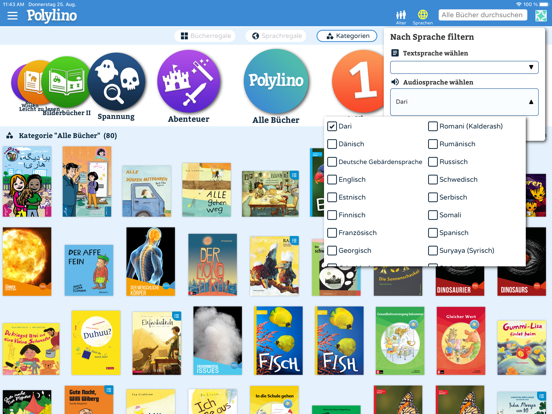
Task: Search in Alle Bücher durchsuchen field
Action: [482, 15]
